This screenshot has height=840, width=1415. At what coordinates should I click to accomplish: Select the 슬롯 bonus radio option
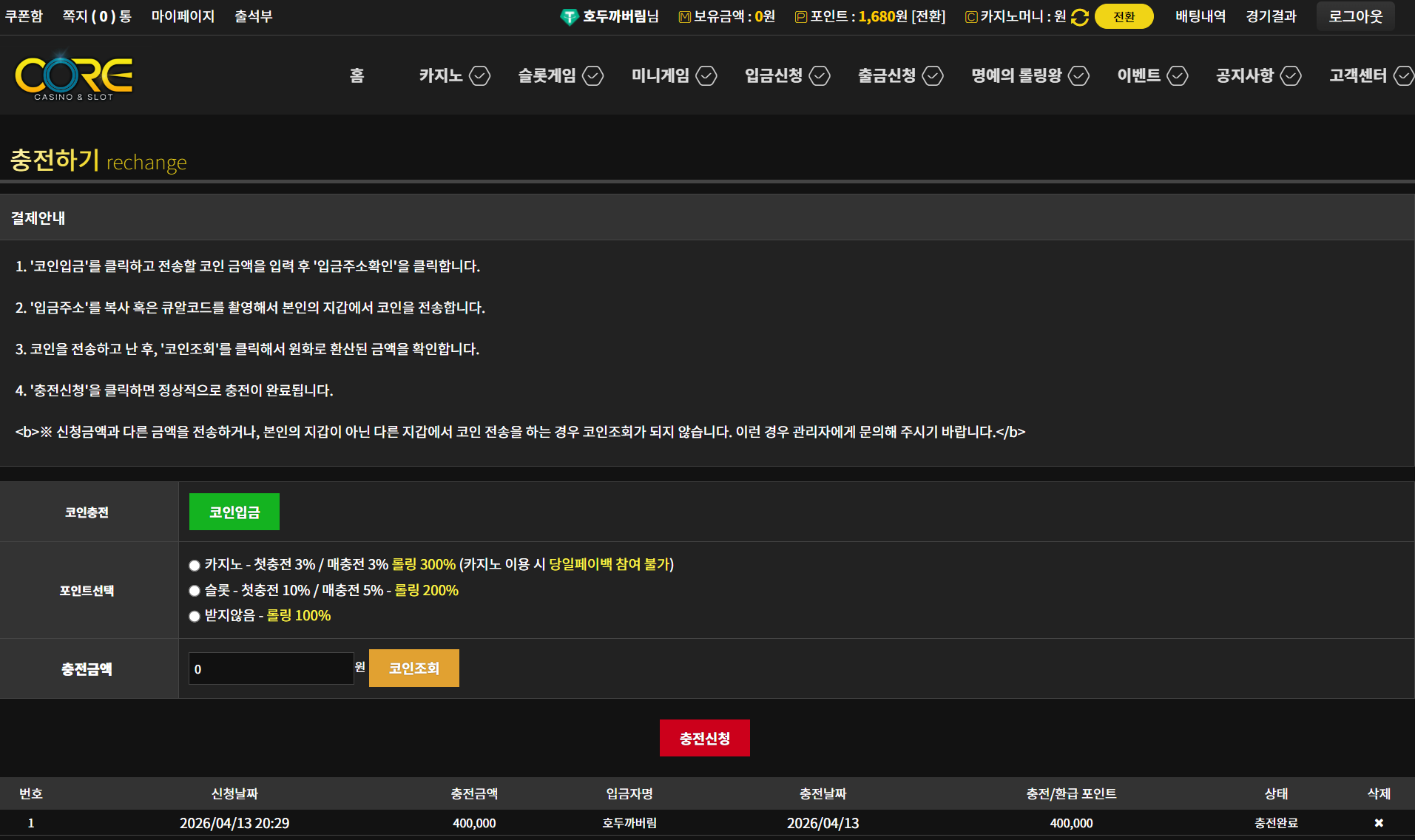point(195,591)
